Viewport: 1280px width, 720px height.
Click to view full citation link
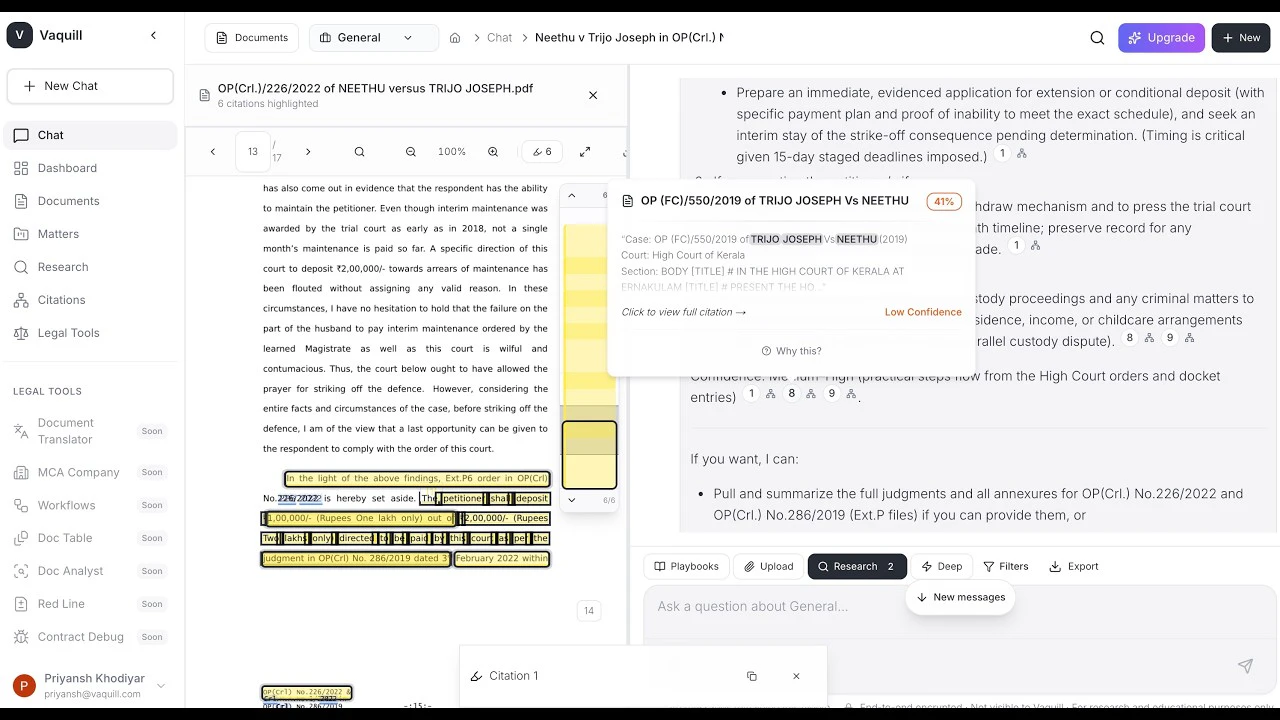pyautogui.click(x=684, y=312)
